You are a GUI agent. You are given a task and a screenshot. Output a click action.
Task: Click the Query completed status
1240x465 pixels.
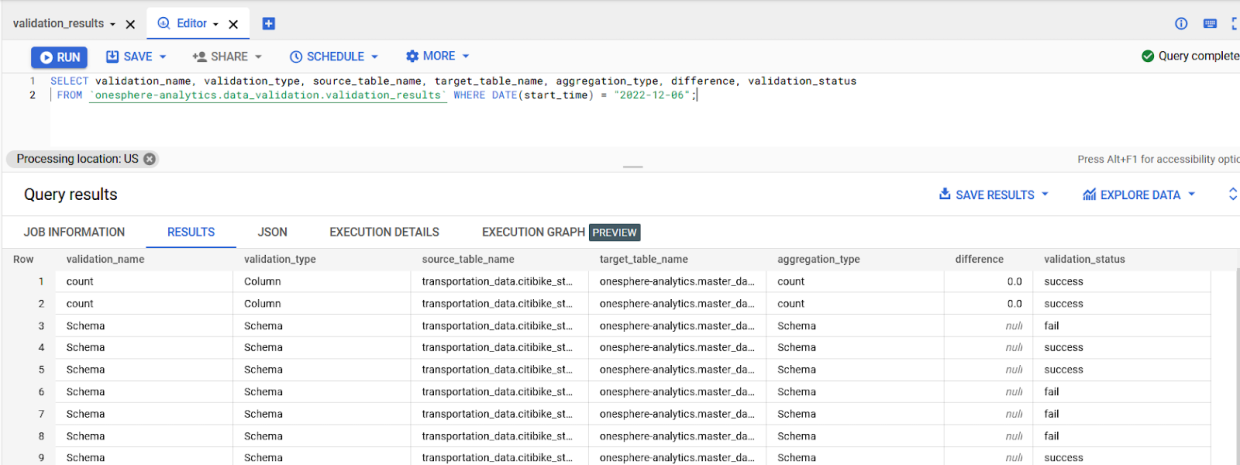point(1190,56)
